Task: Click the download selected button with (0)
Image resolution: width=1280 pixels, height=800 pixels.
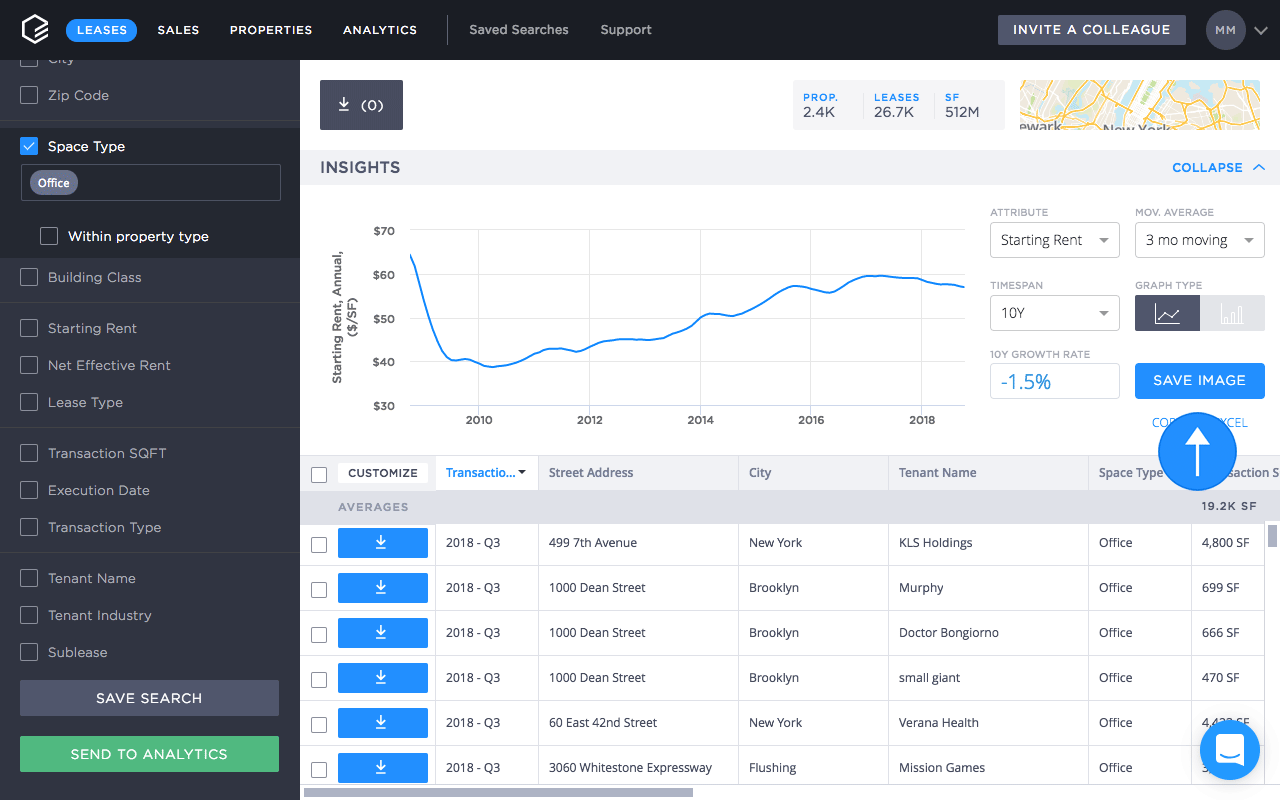Action: (x=361, y=105)
